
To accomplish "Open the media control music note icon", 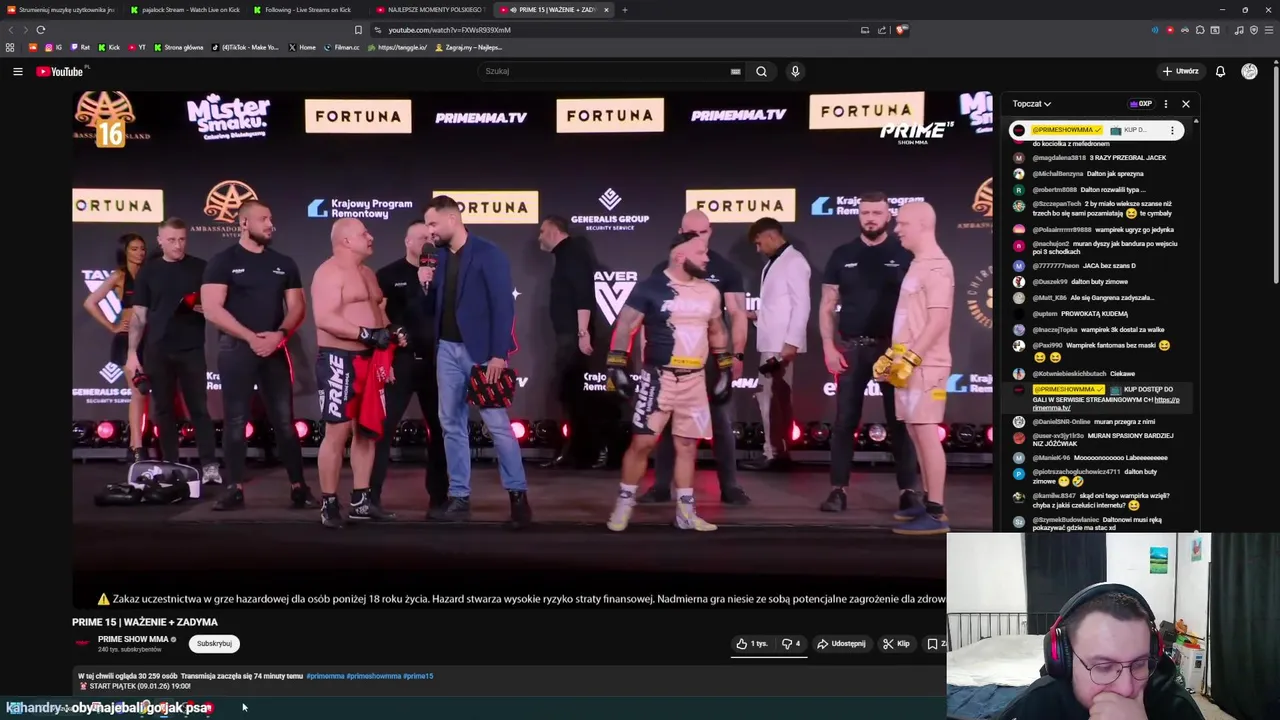I will pos(1239,30).
